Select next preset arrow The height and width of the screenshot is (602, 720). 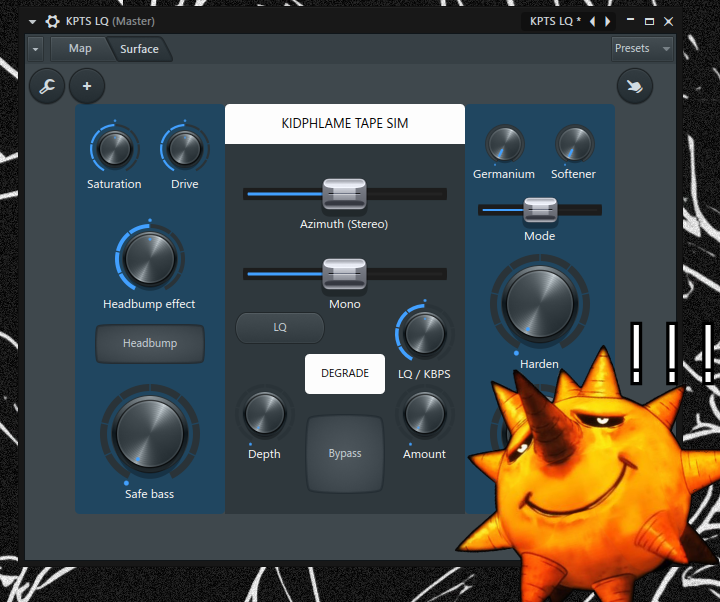coord(608,21)
